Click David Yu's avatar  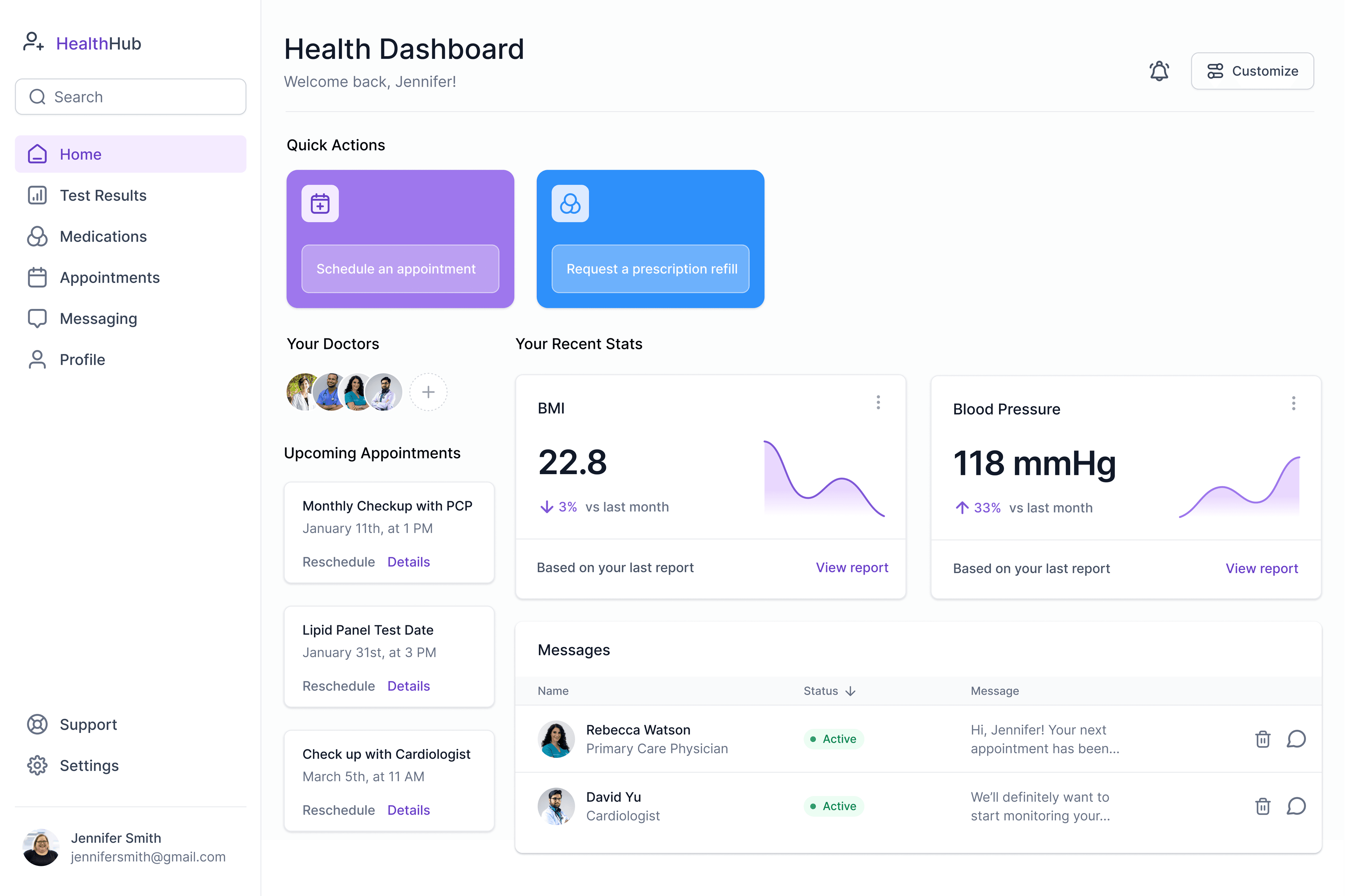coord(556,806)
